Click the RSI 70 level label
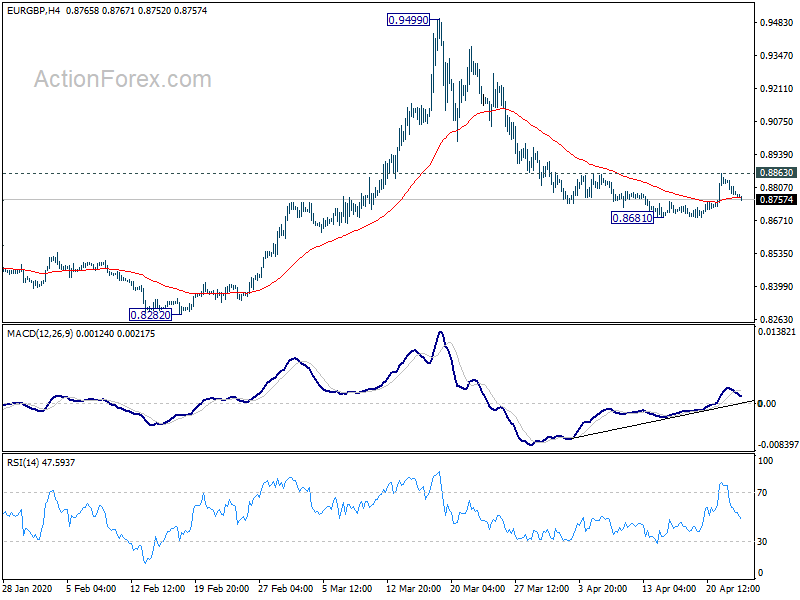 (762, 493)
